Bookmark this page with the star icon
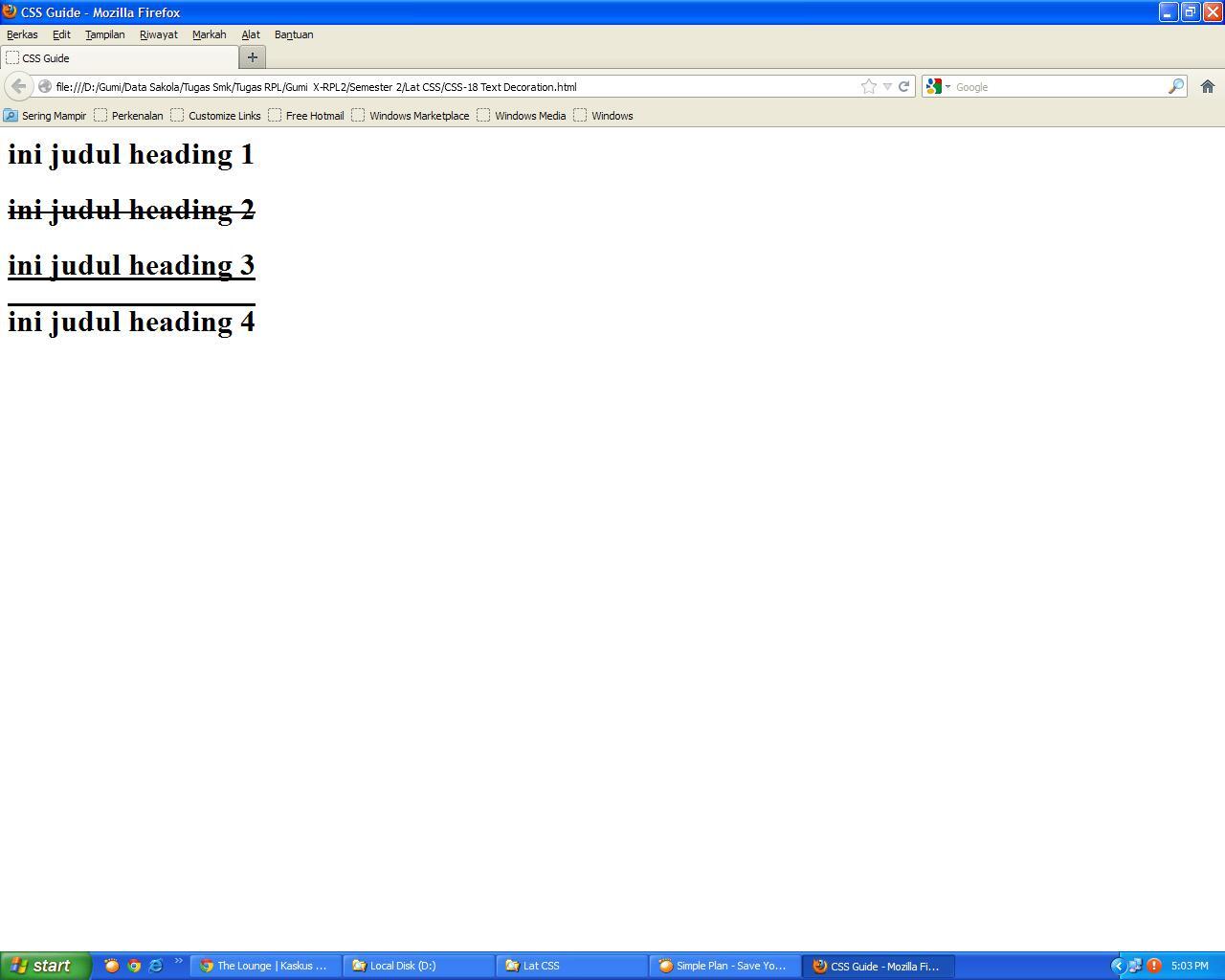 [x=869, y=86]
